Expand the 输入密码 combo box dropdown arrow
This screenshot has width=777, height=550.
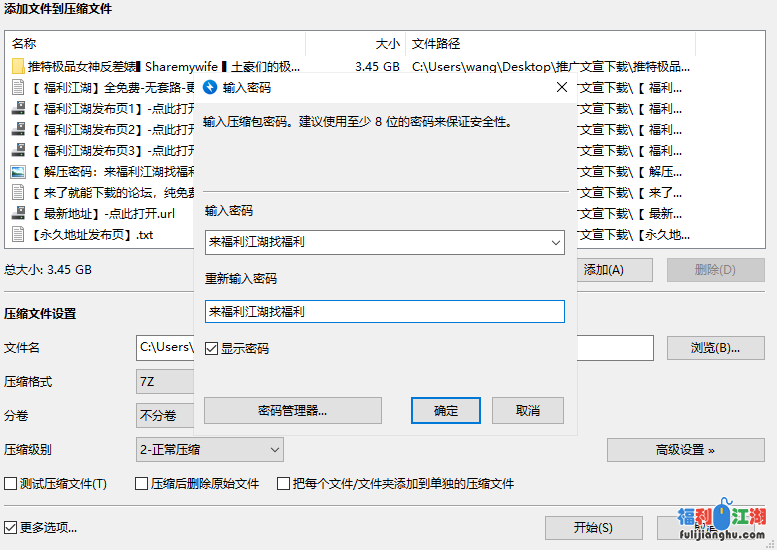[x=555, y=242]
